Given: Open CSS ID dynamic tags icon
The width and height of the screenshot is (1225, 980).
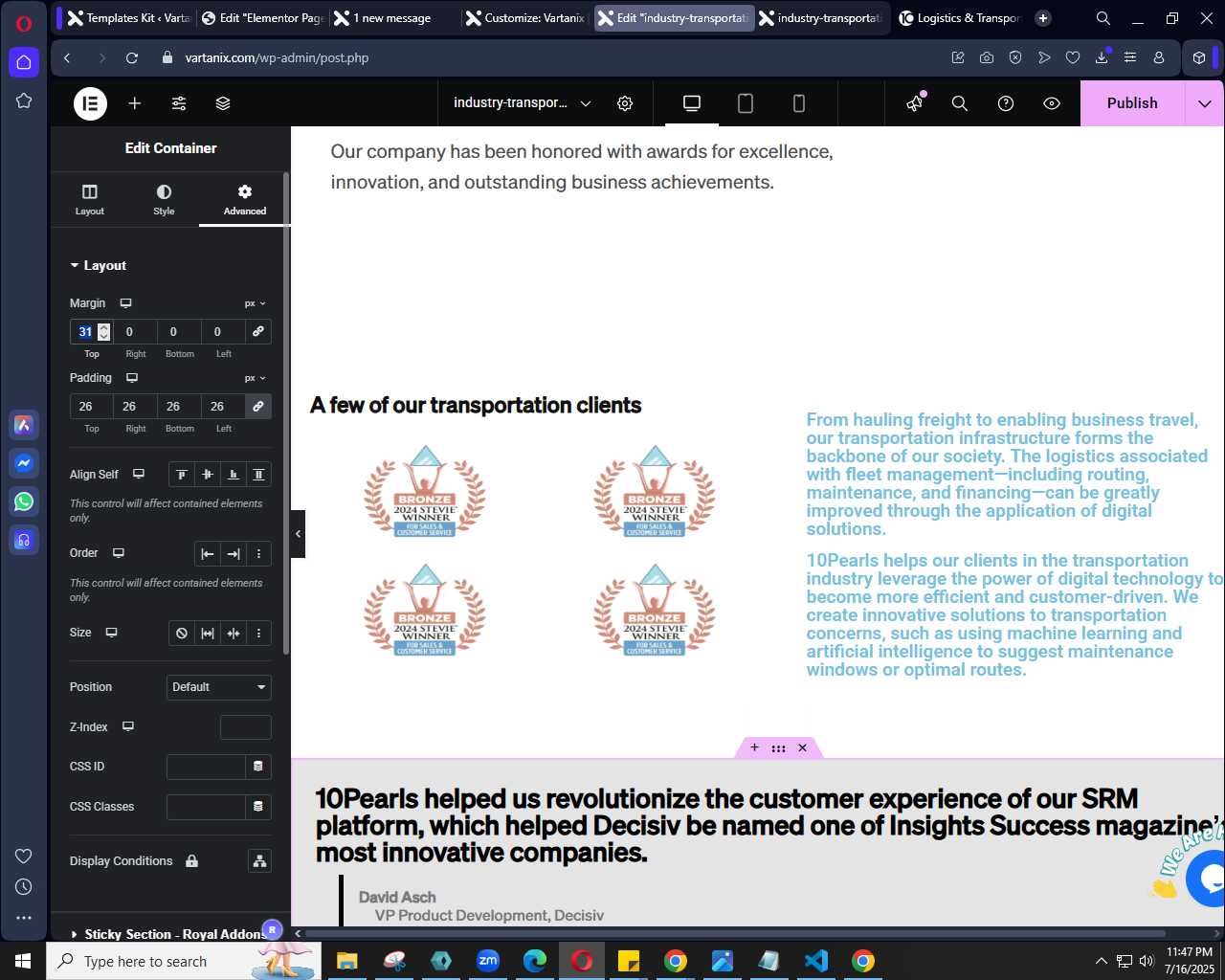Looking at the screenshot, I should pyautogui.click(x=258, y=767).
